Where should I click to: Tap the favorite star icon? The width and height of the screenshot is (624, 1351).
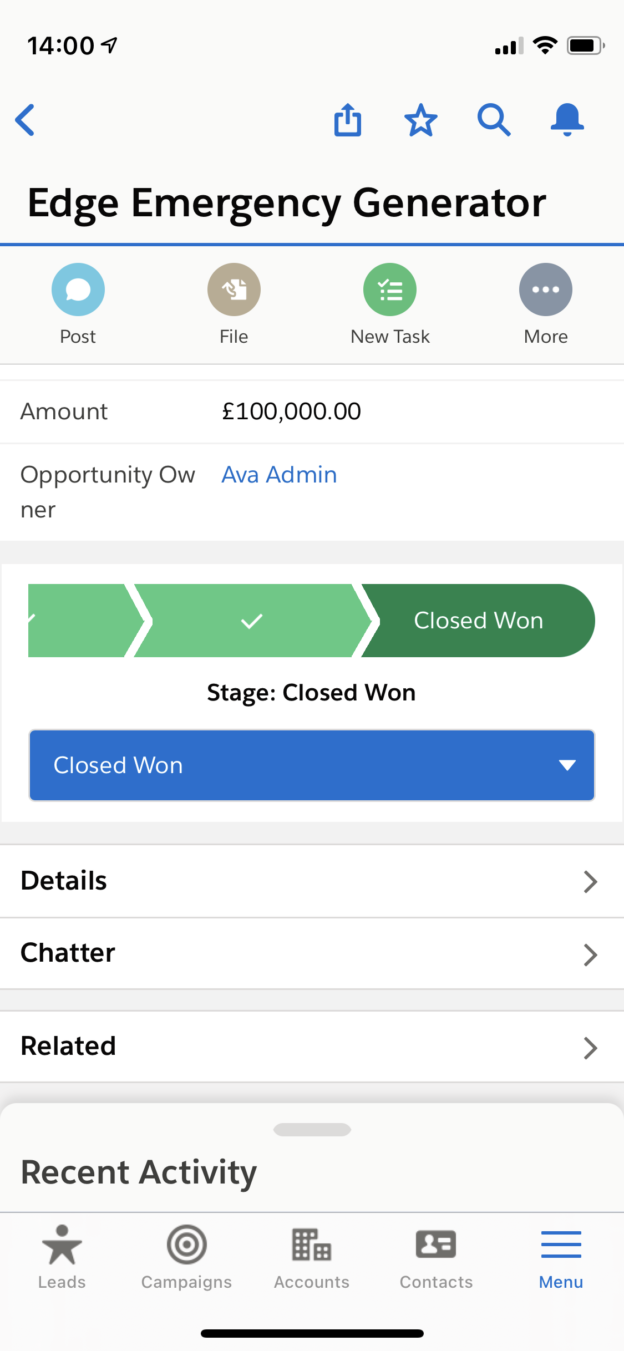click(421, 120)
